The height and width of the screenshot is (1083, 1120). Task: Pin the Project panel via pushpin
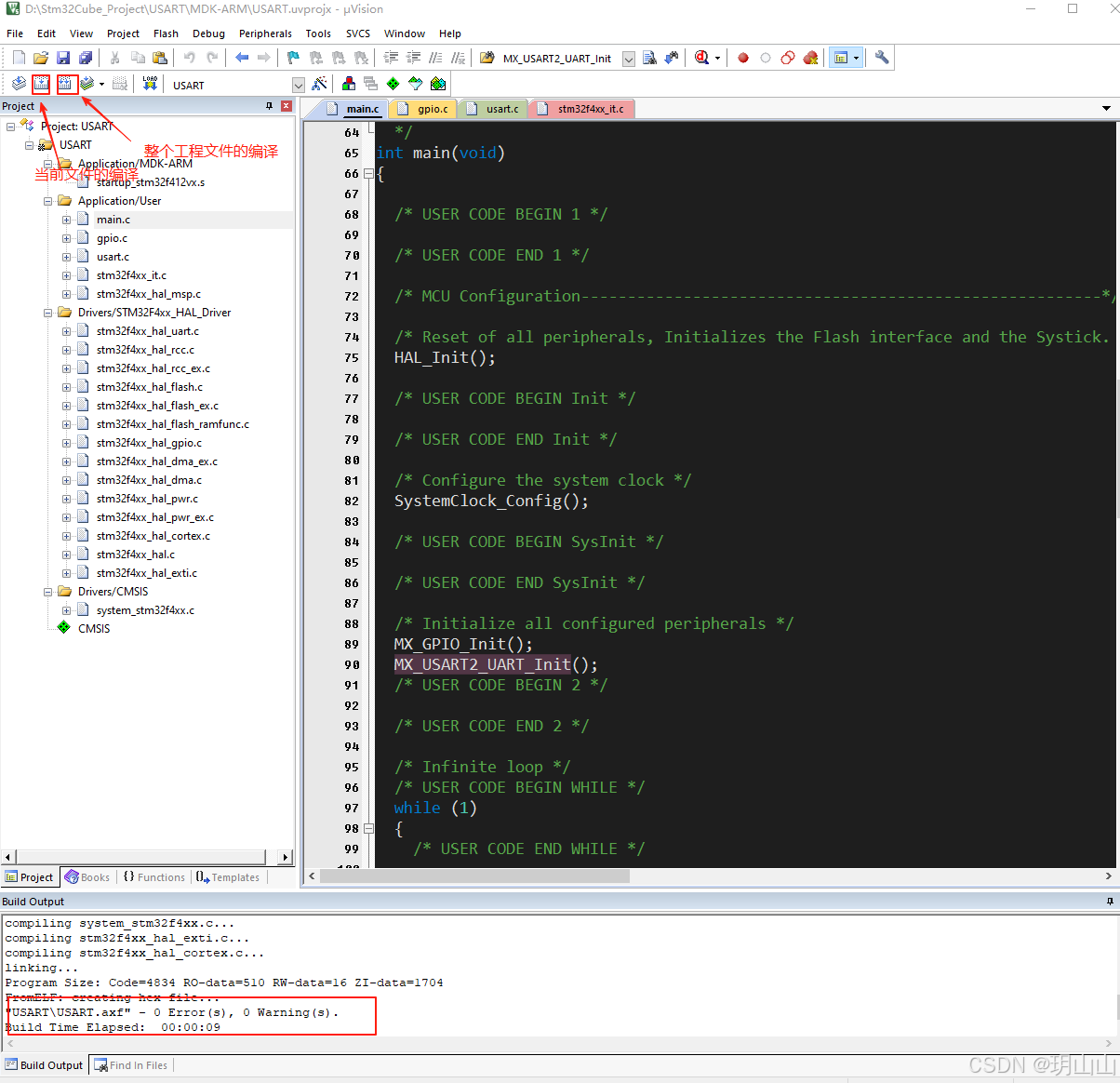pos(270,106)
